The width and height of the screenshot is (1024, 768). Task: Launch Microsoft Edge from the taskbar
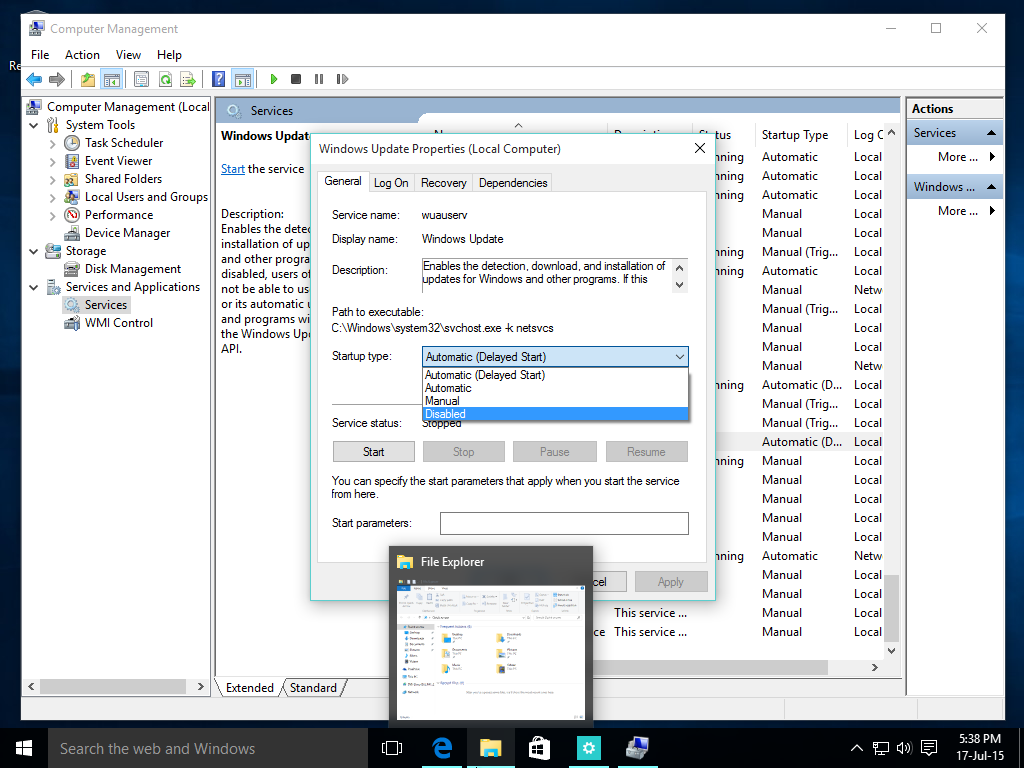[x=442, y=748]
